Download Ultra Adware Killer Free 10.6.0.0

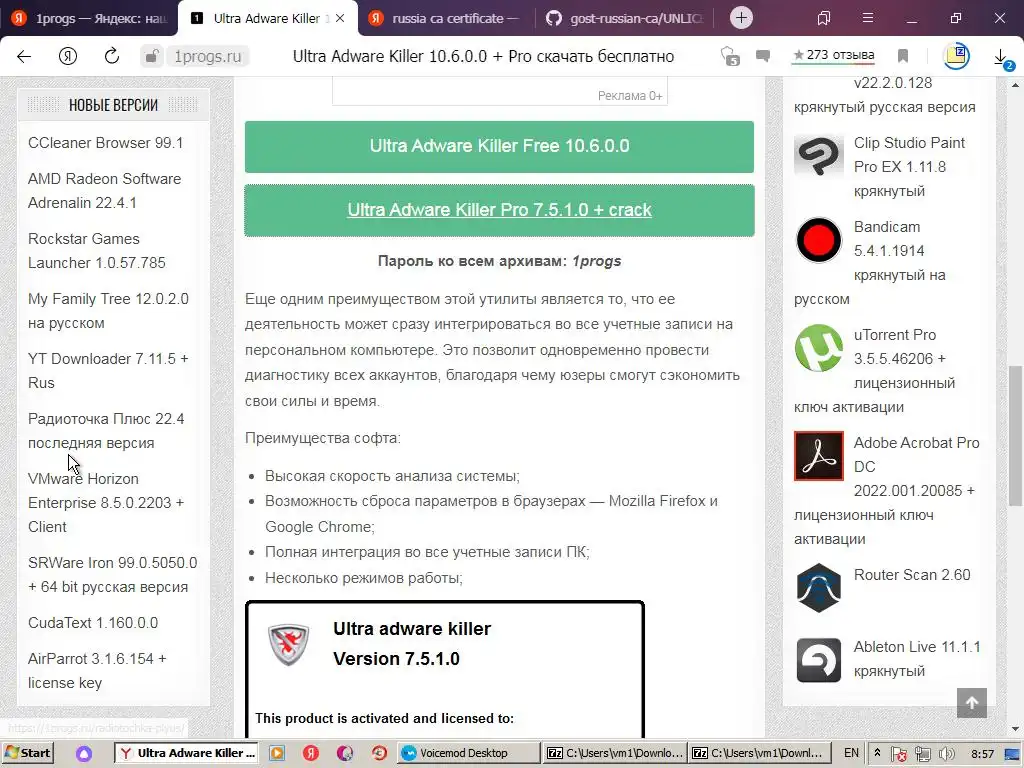coord(500,146)
